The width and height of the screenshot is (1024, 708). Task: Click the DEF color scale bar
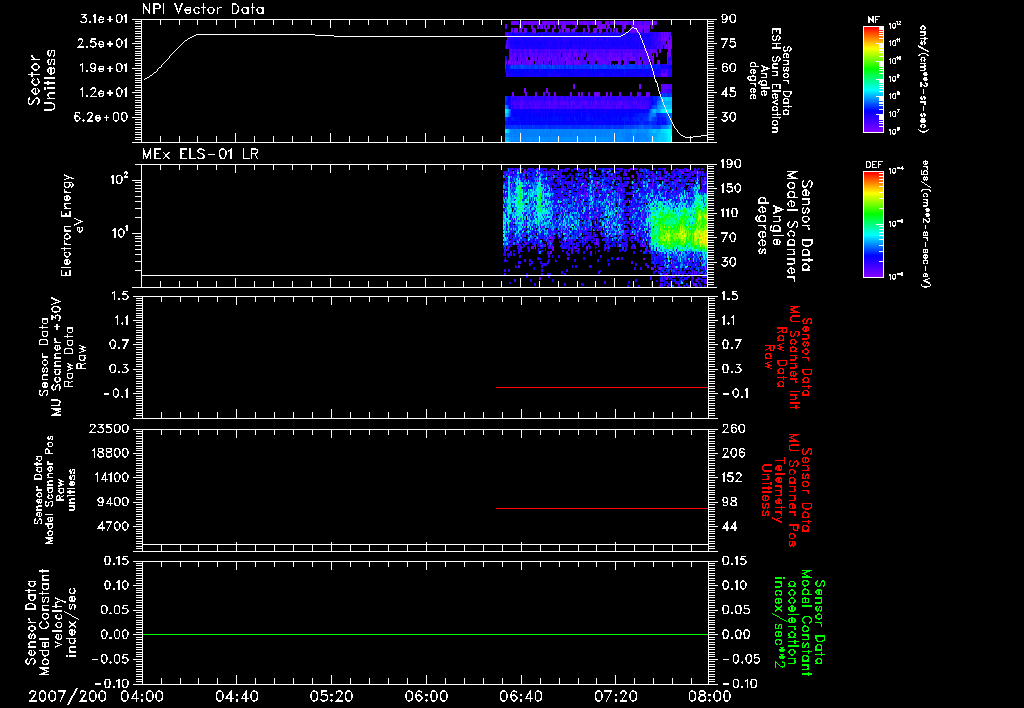873,223
